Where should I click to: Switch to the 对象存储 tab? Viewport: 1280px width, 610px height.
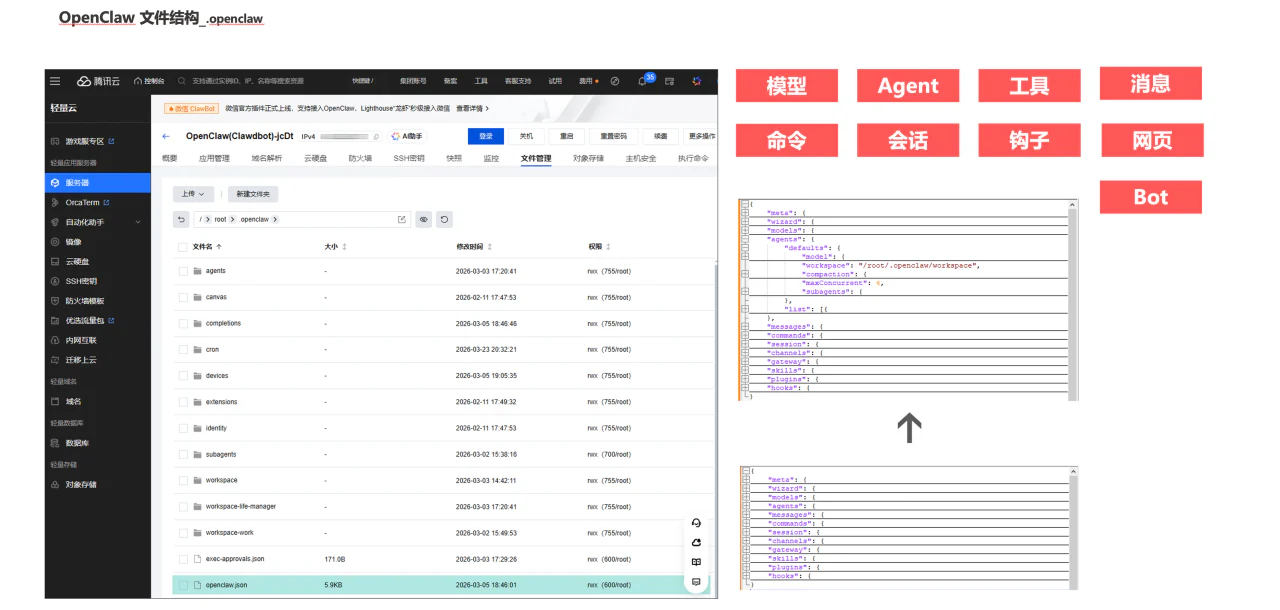coord(588,158)
